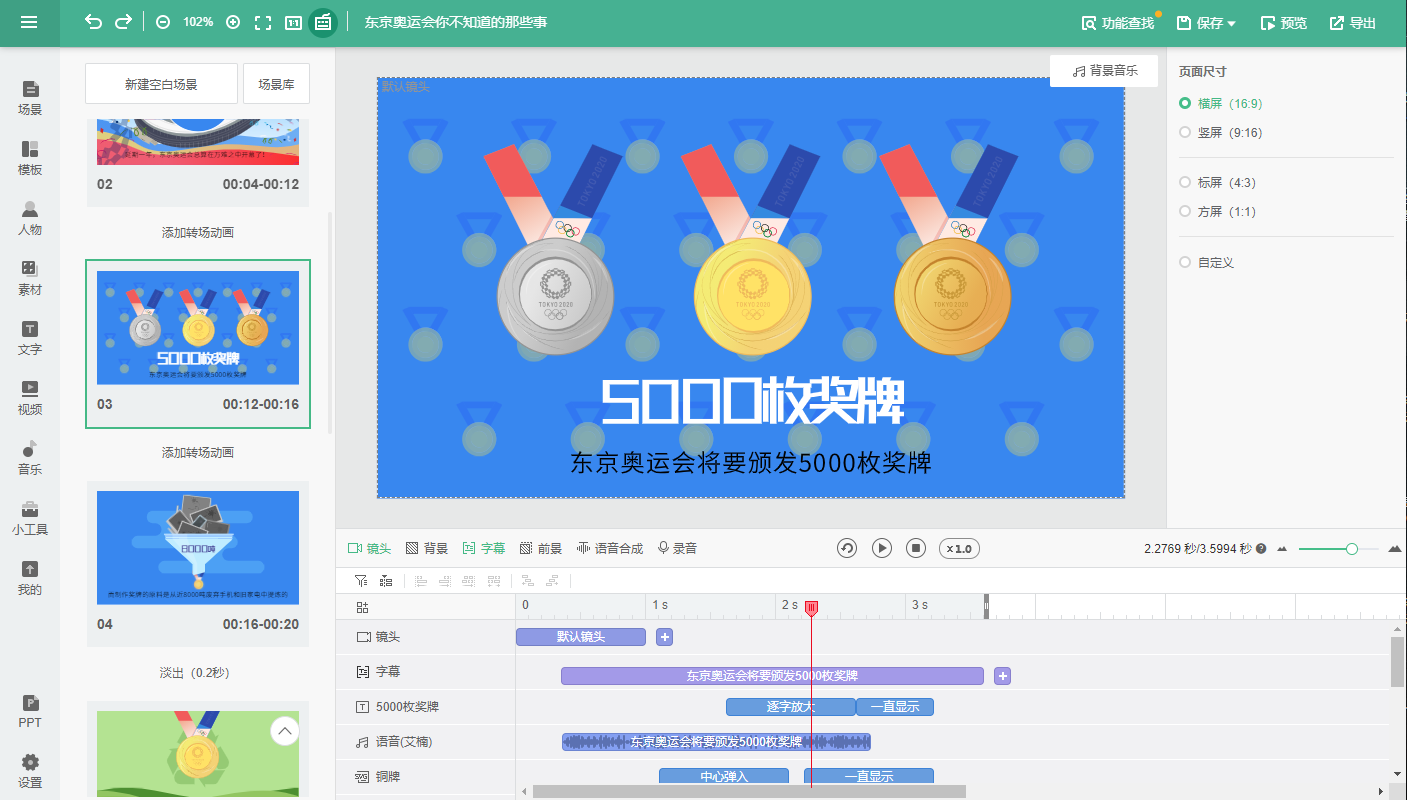Image resolution: width=1407 pixels, height=800 pixels.
Task: Click 新建空白场景 button
Action: (x=161, y=84)
